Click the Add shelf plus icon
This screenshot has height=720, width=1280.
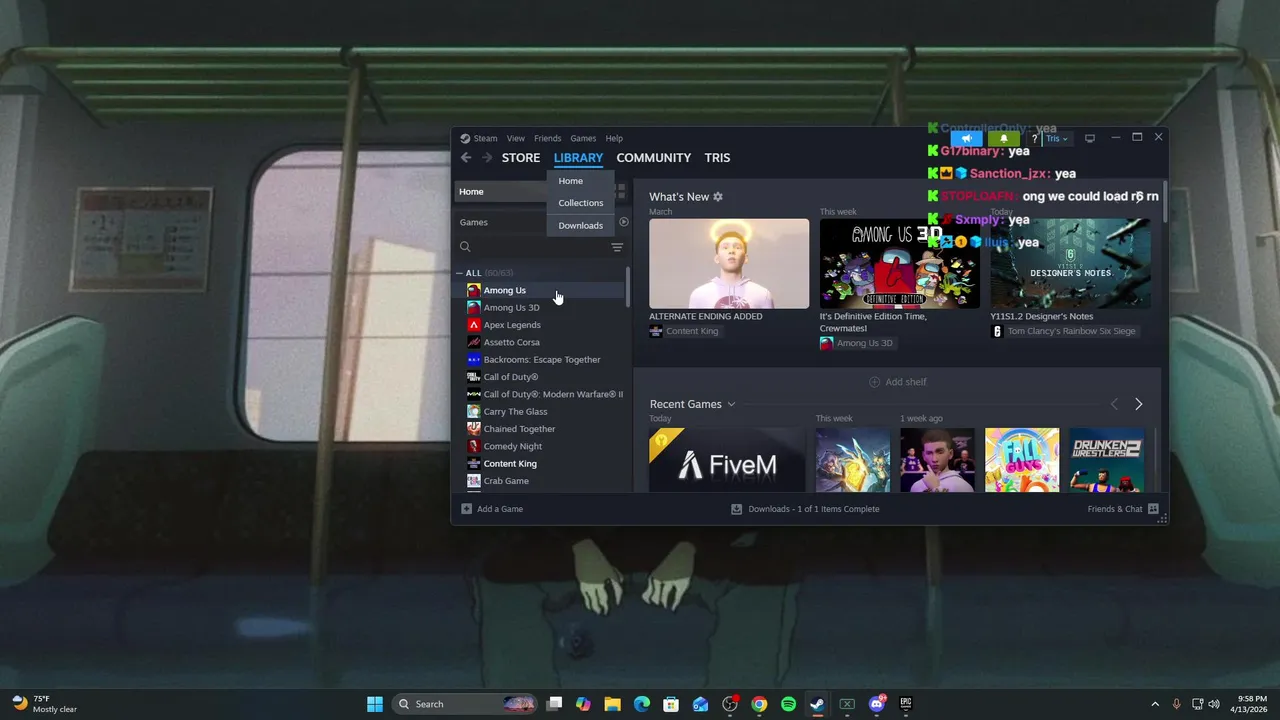(x=875, y=382)
